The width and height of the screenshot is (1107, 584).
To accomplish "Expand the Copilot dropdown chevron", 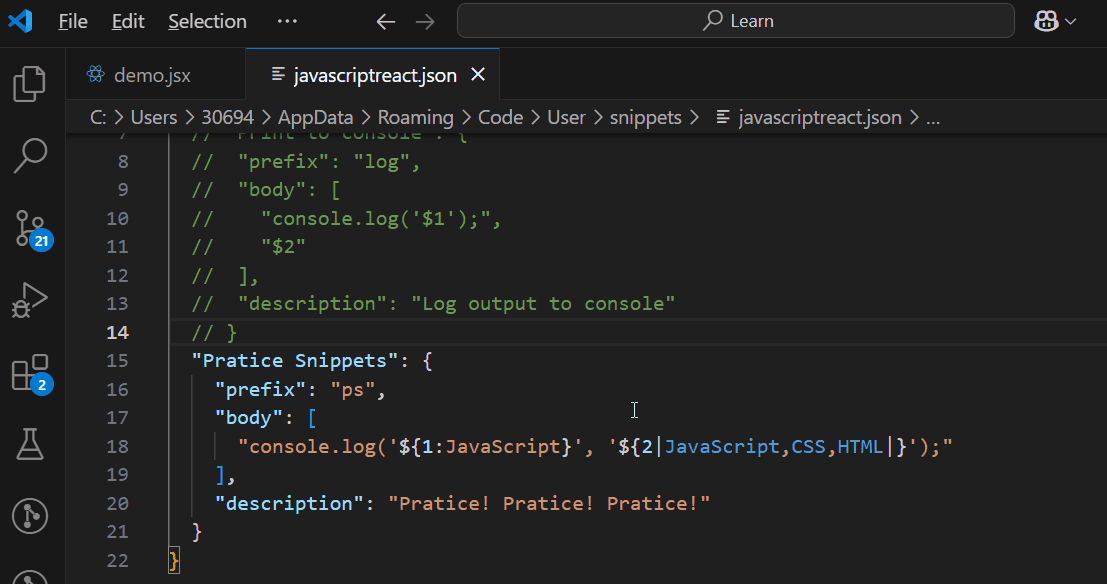I will coord(1070,20).
